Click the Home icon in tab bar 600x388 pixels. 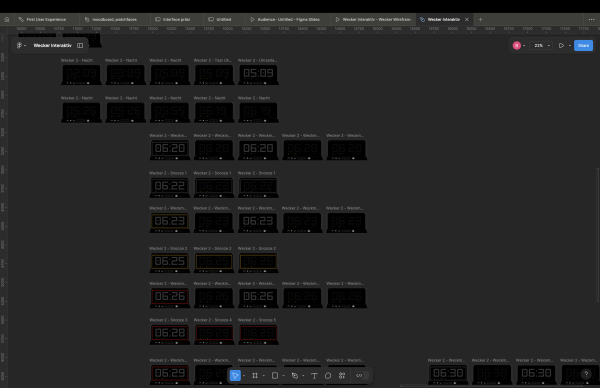7,20
